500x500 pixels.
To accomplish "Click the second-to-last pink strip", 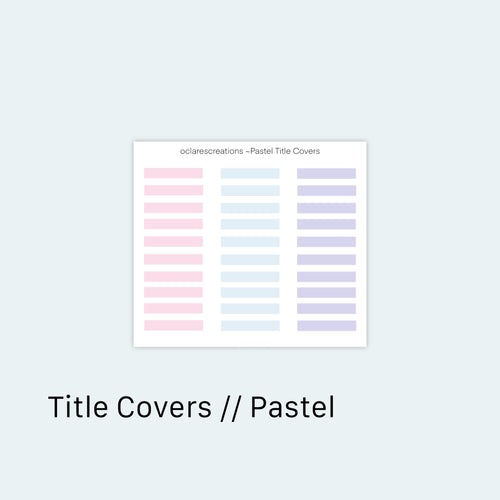I will click(x=173, y=308).
